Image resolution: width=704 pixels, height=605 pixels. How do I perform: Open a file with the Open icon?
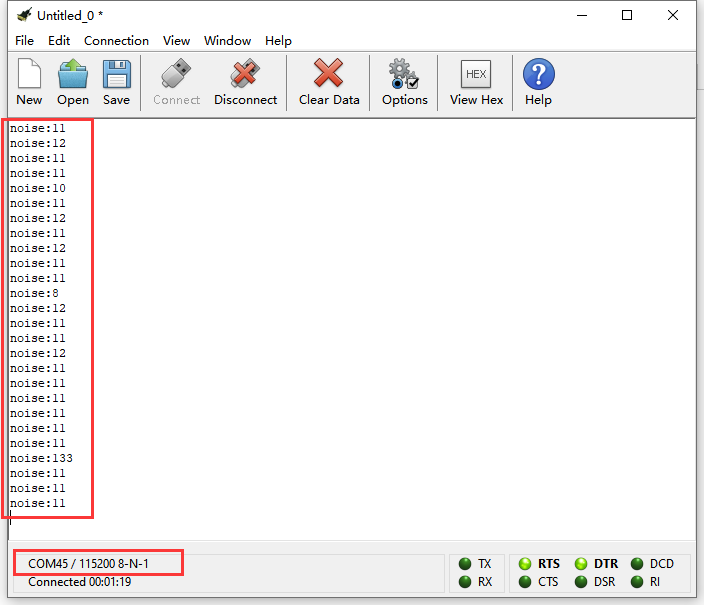(73, 74)
